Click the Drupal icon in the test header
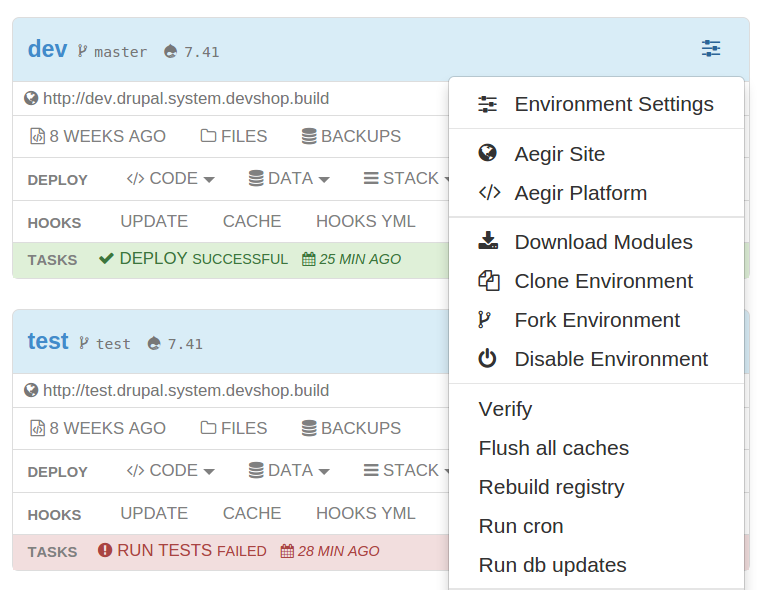Image resolution: width=763 pixels, height=590 pixels. click(x=154, y=343)
